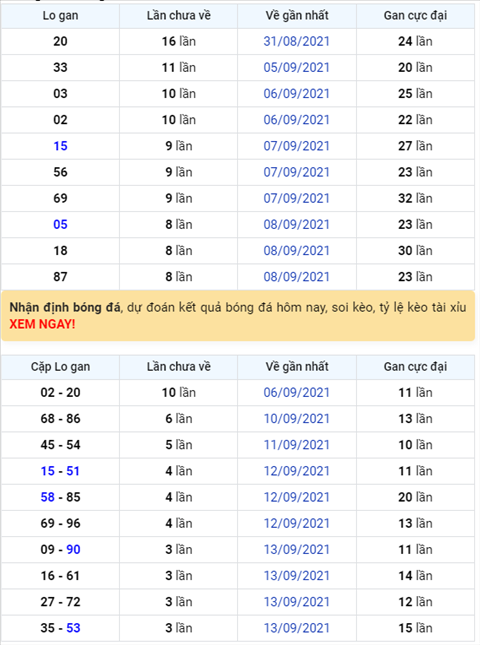Select the pair 68 - 86 cell
Viewport: 480px width, 645px height.
[x=60, y=419]
